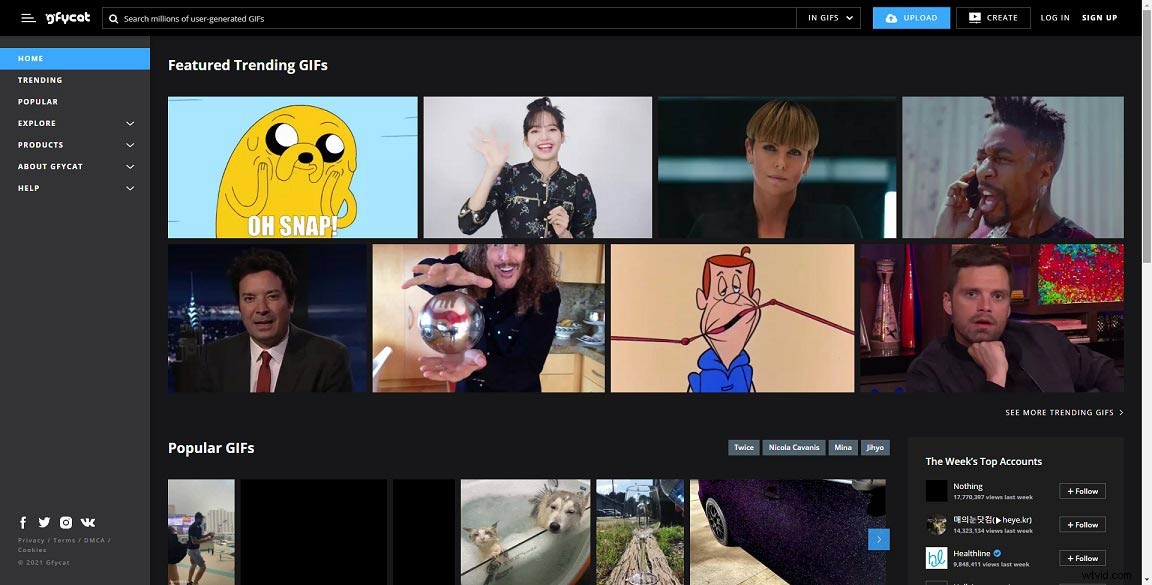Image resolution: width=1152 pixels, height=585 pixels.
Task: Click the carousel right arrow
Action: click(878, 538)
